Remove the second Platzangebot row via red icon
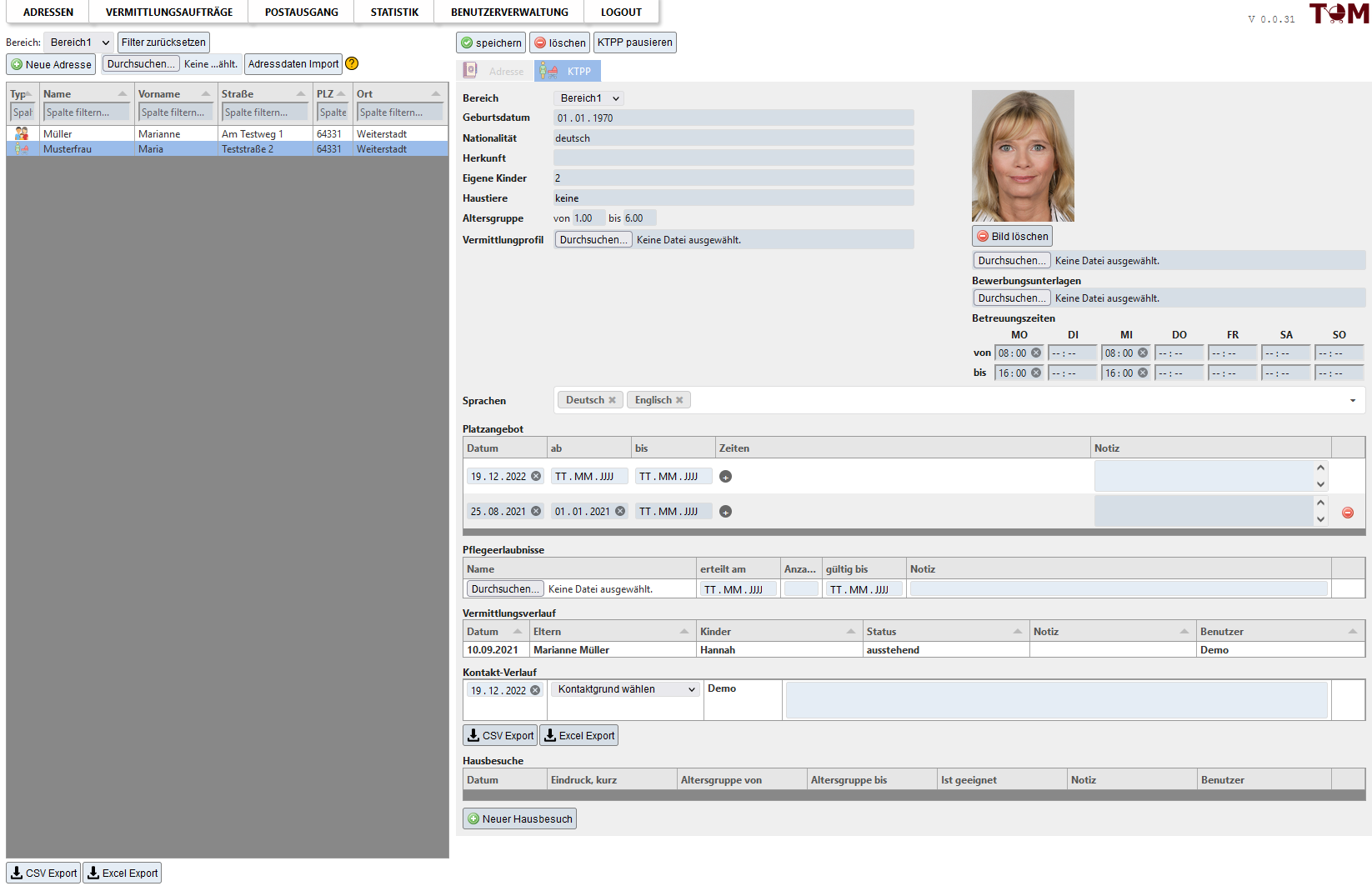Viewport: 1372px width, 886px height. tap(1347, 513)
